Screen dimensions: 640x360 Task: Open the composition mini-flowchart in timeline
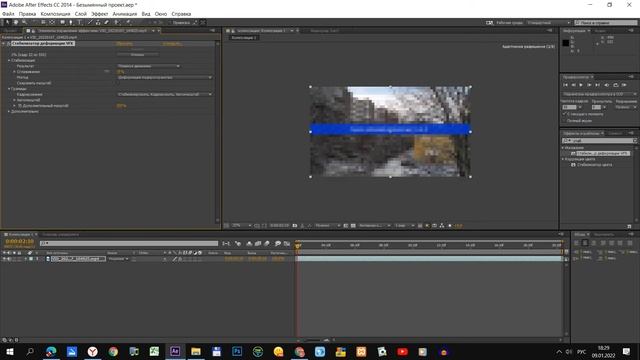[x=226, y=243]
